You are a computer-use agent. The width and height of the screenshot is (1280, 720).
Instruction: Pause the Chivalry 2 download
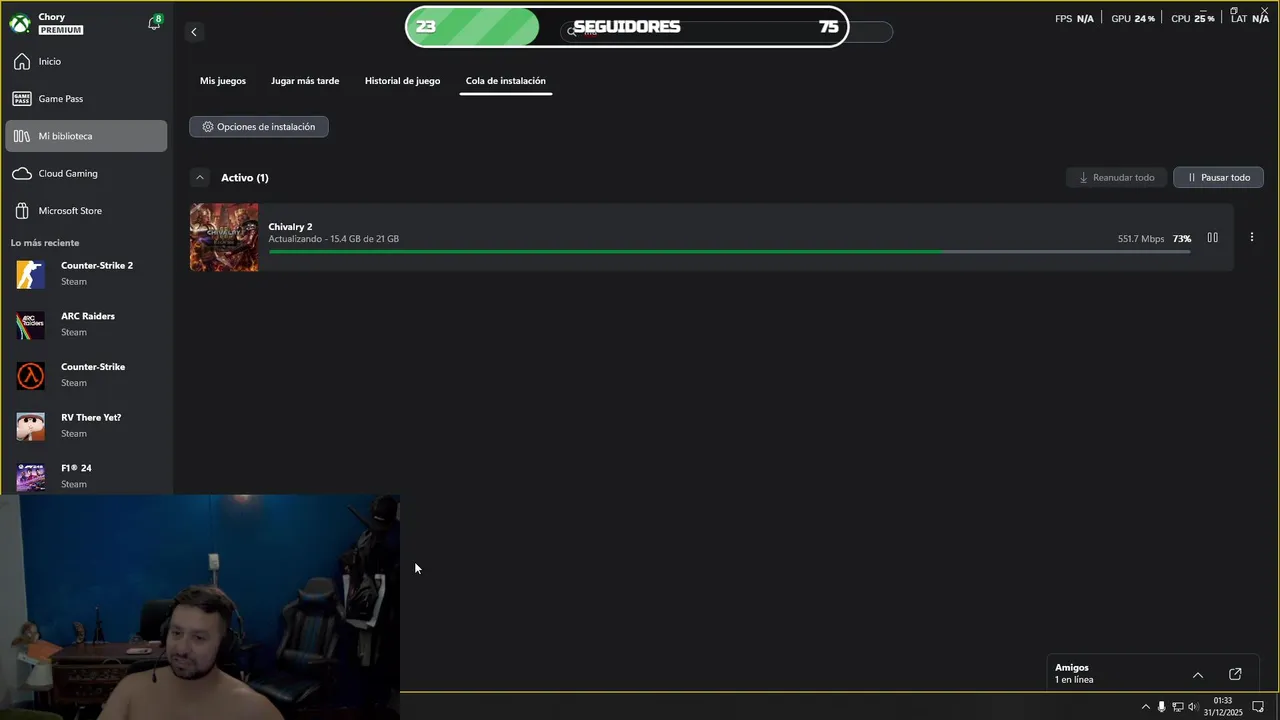[1213, 238]
